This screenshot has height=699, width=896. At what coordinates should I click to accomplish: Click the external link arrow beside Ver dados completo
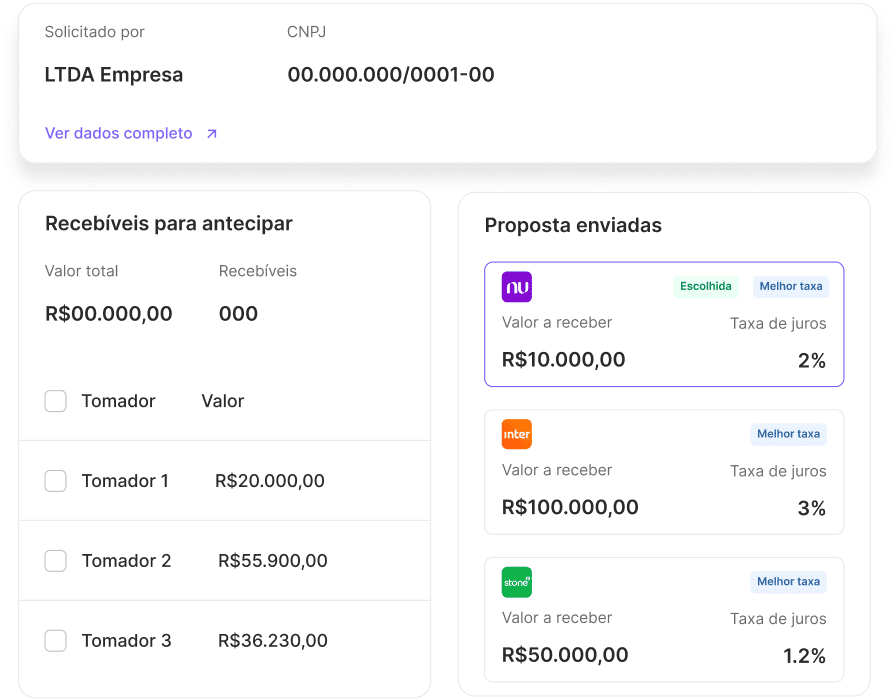point(211,132)
